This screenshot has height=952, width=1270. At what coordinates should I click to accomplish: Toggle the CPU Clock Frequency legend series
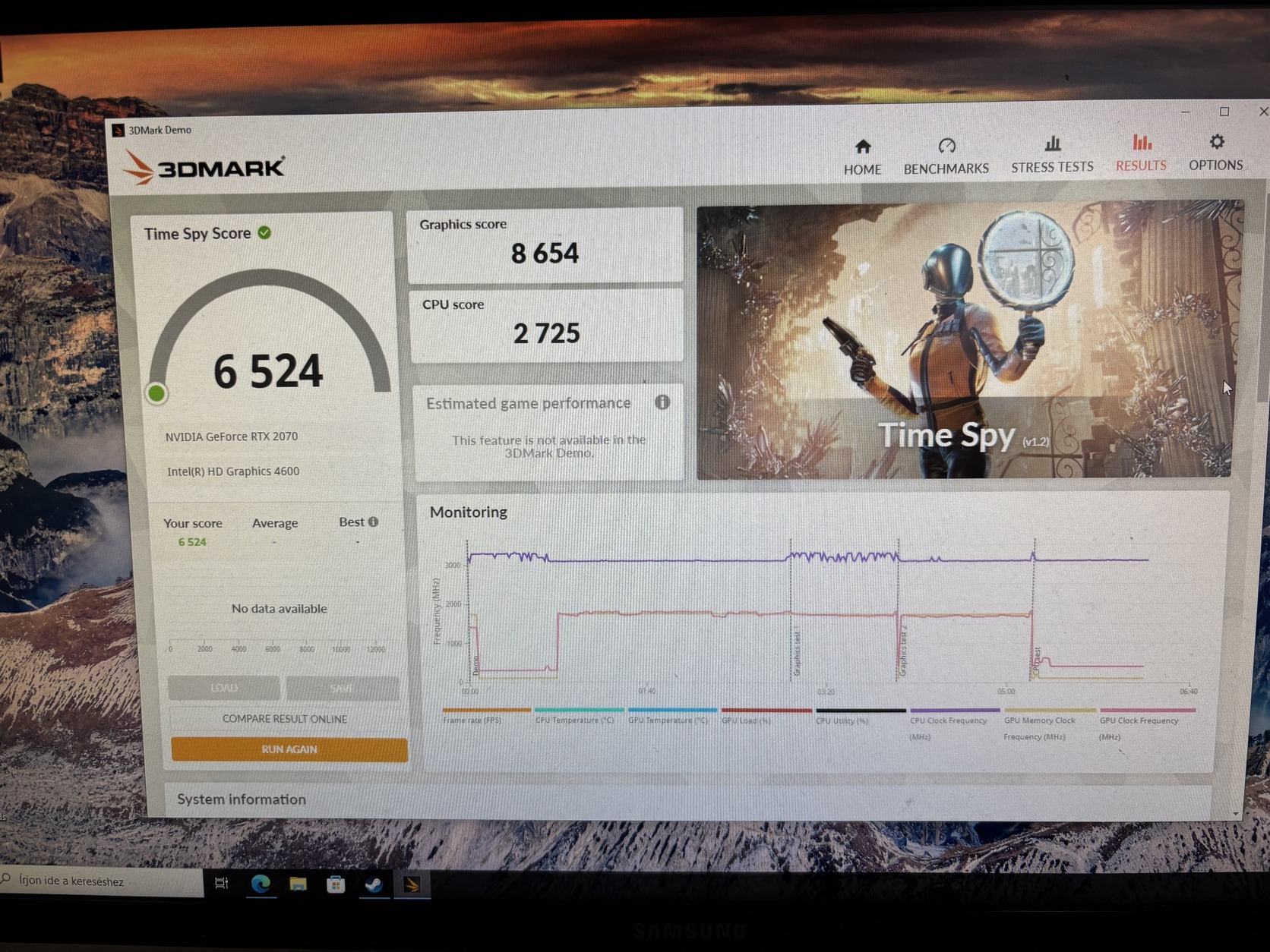(x=954, y=725)
